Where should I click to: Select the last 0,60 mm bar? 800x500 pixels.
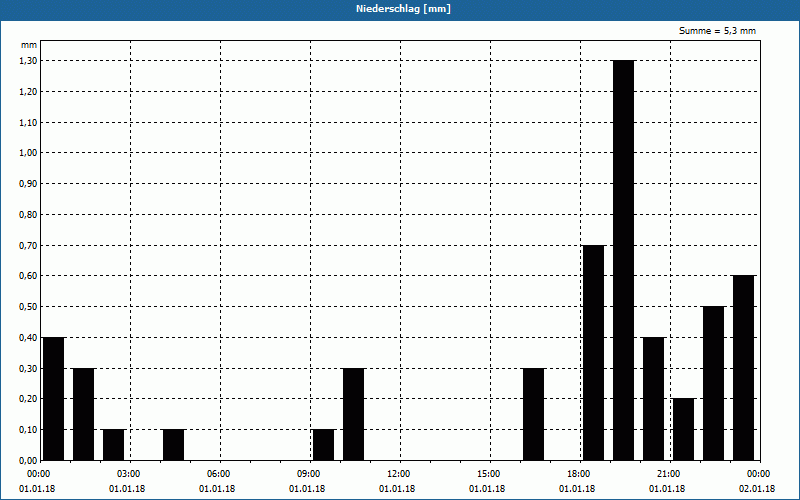coord(744,368)
